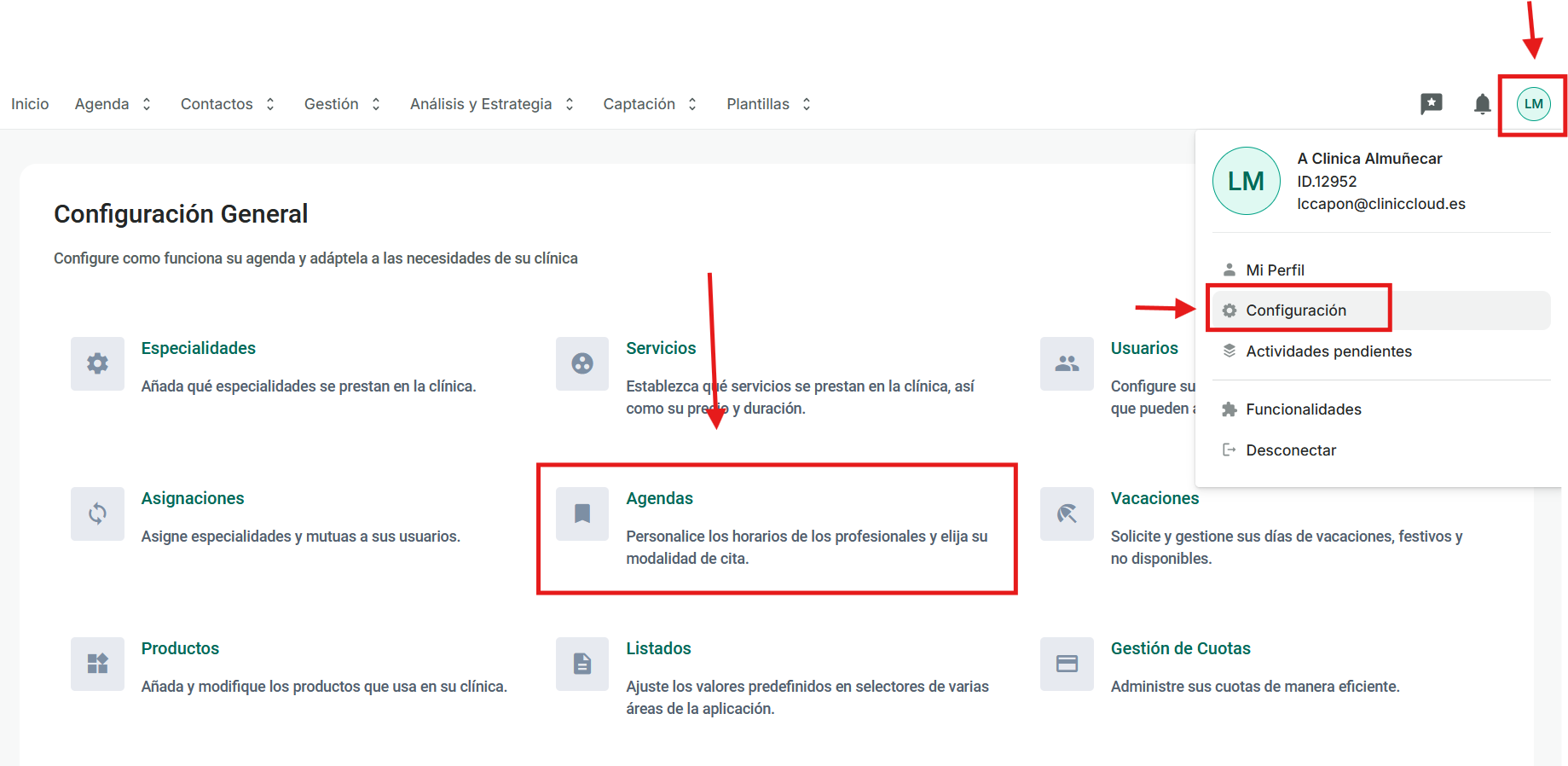Choose Desconectar from the profile menu
Screen dimensions: 1568x766
pyautogui.click(x=1290, y=450)
